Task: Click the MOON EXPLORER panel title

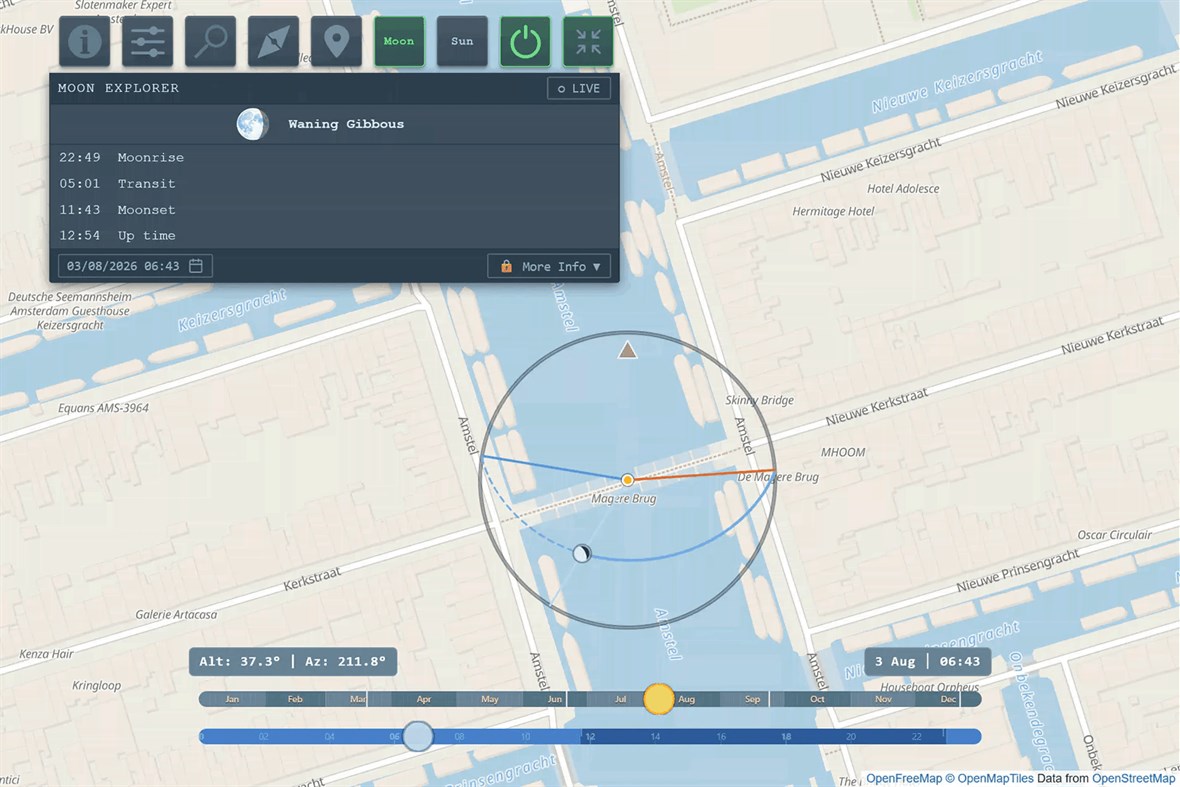Action: 119,88
